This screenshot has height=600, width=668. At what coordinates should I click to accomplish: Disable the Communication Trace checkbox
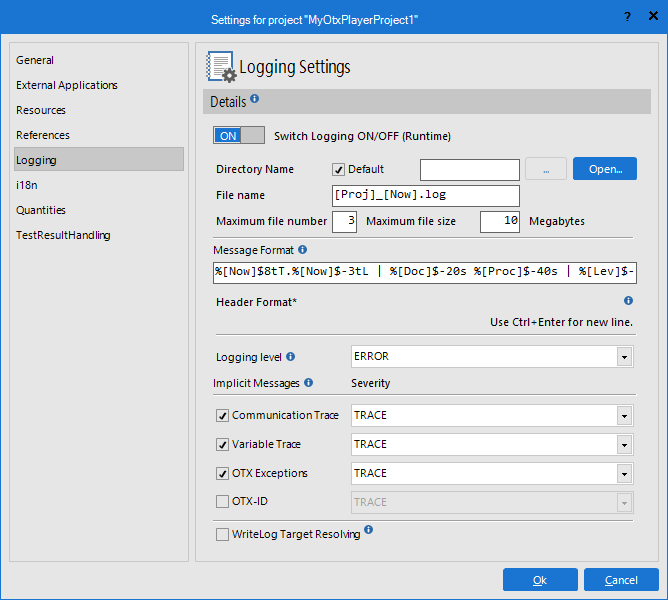pos(222,415)
